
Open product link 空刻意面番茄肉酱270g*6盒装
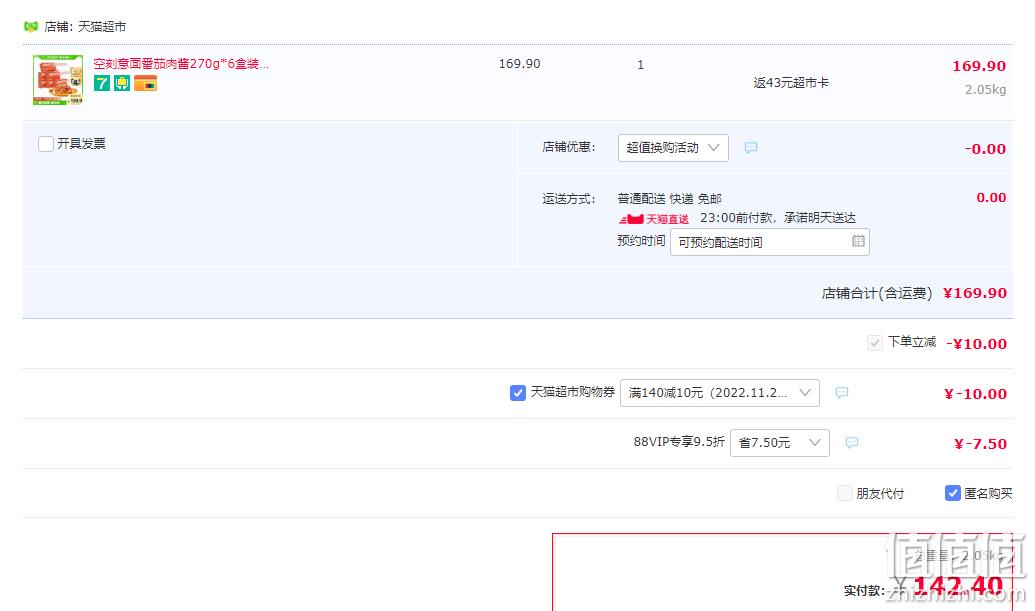pyautogui.click(x=181, y=64)
